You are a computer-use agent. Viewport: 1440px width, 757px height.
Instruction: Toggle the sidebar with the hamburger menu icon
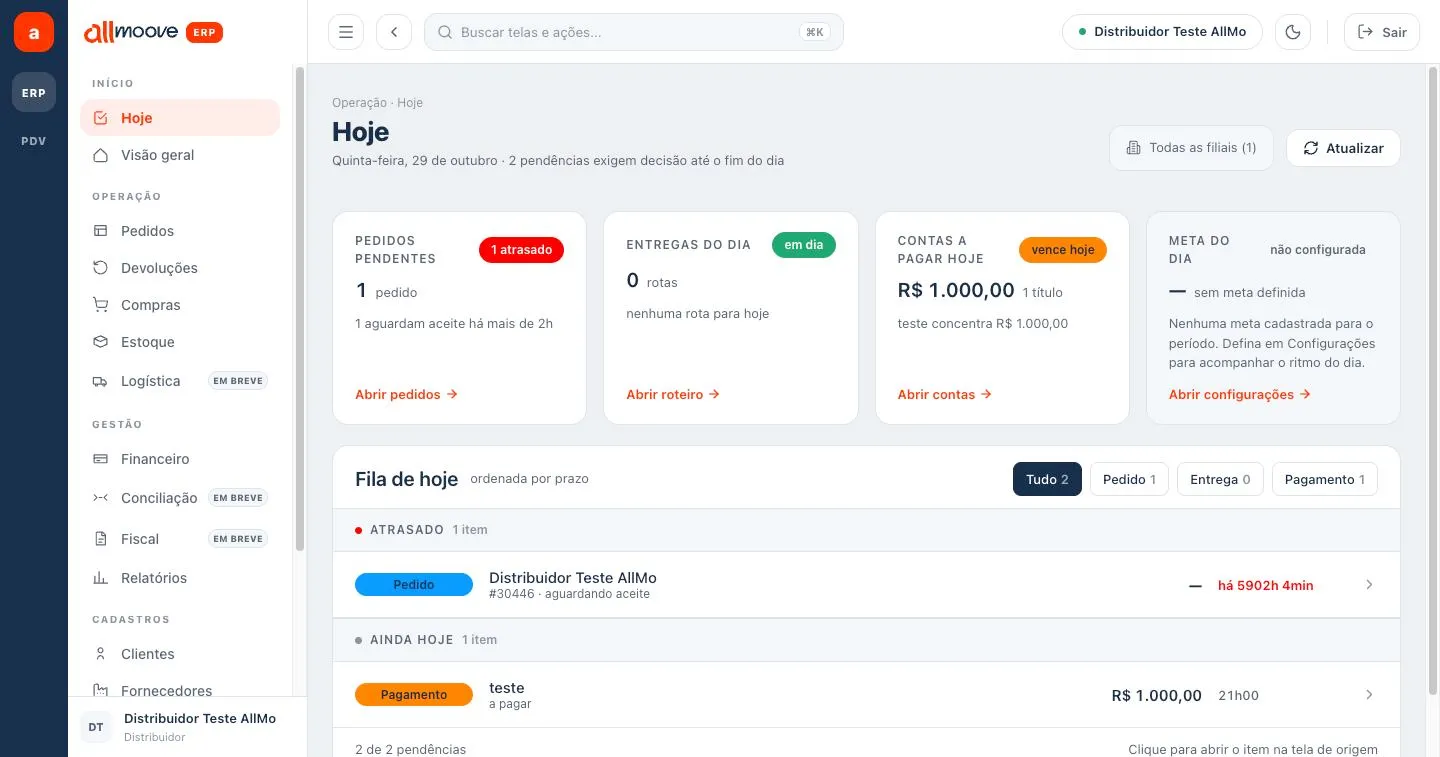pos(346,32)
